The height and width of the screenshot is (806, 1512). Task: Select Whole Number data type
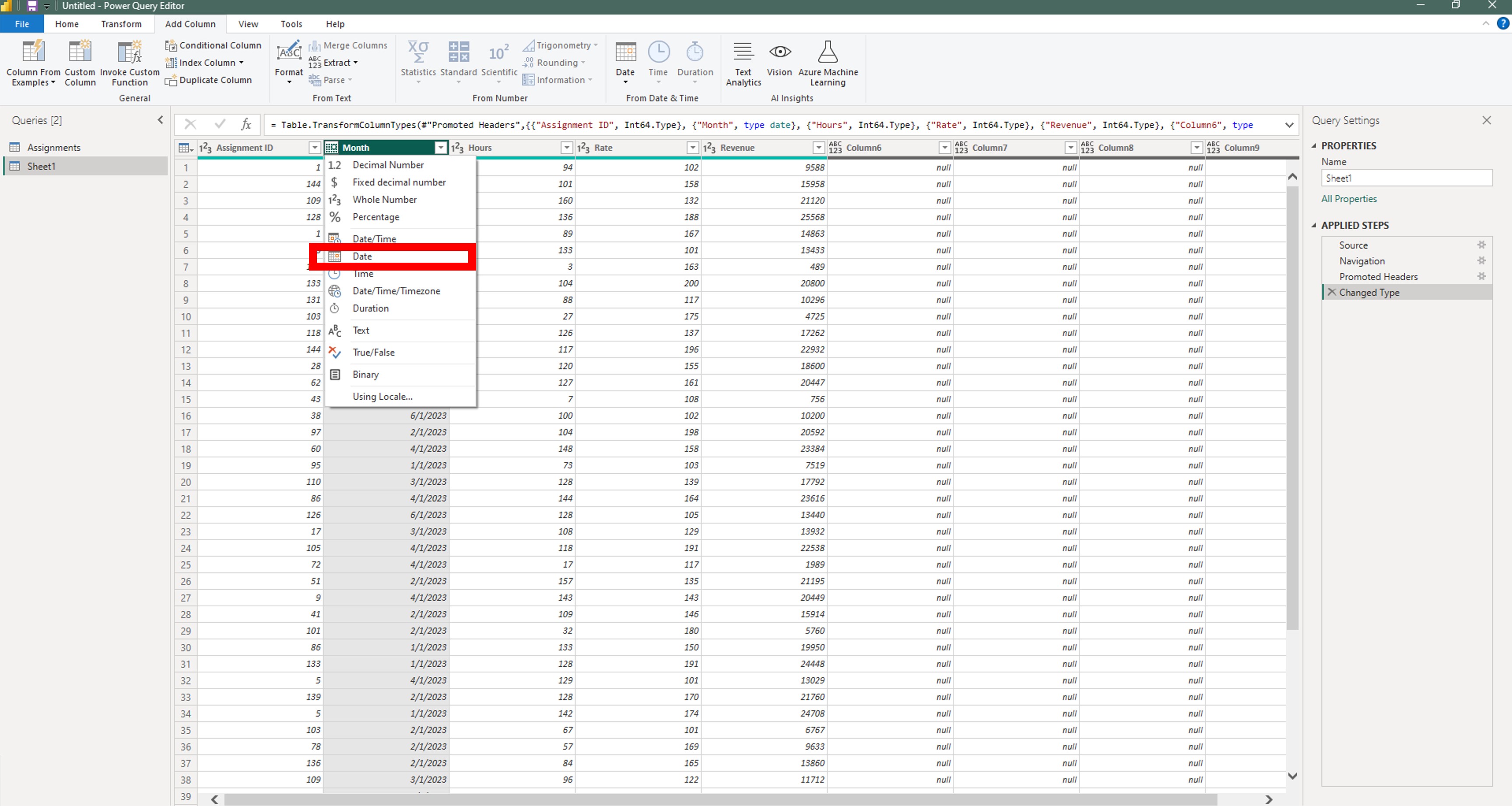[x=385, y=200]
